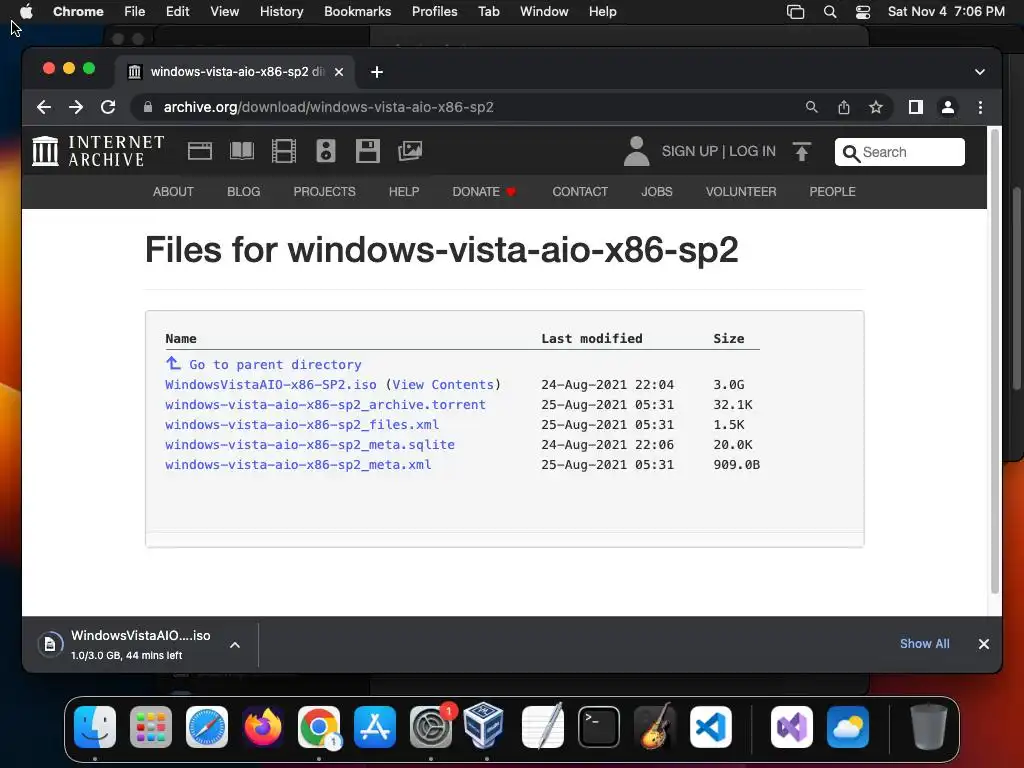Open VirtualBox from the Dock
Image resolution: width=1024 pixels, height=768 pixels.
tap(483, 725)
